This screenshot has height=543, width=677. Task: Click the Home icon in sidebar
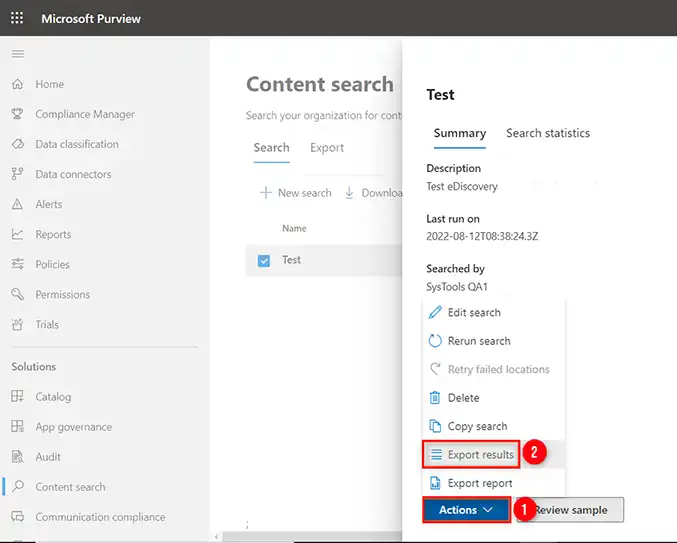(x=18, y=84)
